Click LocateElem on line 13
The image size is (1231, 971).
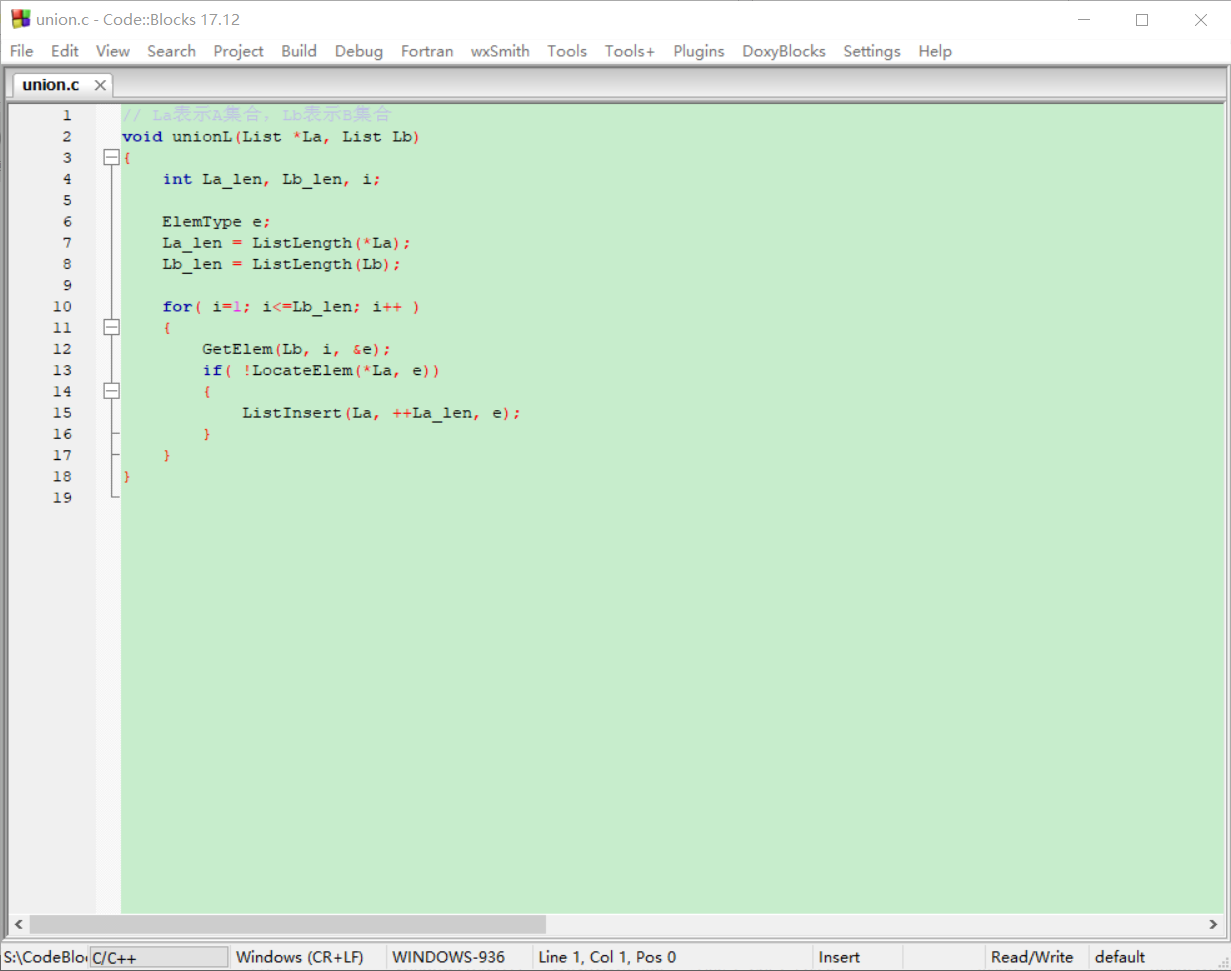click(302, 370)
